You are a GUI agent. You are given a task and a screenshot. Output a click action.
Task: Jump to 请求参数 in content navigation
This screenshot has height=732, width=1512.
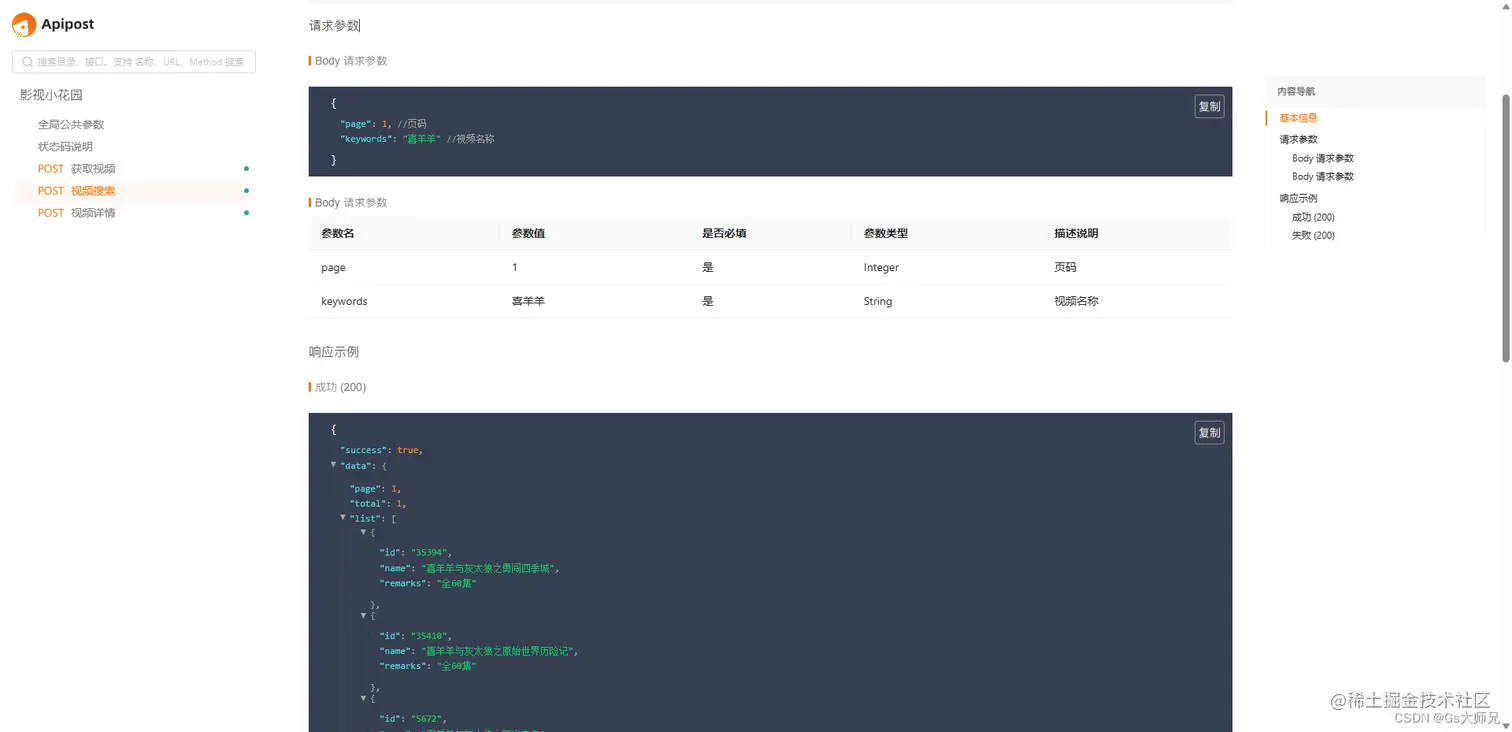pos(1298,139)
